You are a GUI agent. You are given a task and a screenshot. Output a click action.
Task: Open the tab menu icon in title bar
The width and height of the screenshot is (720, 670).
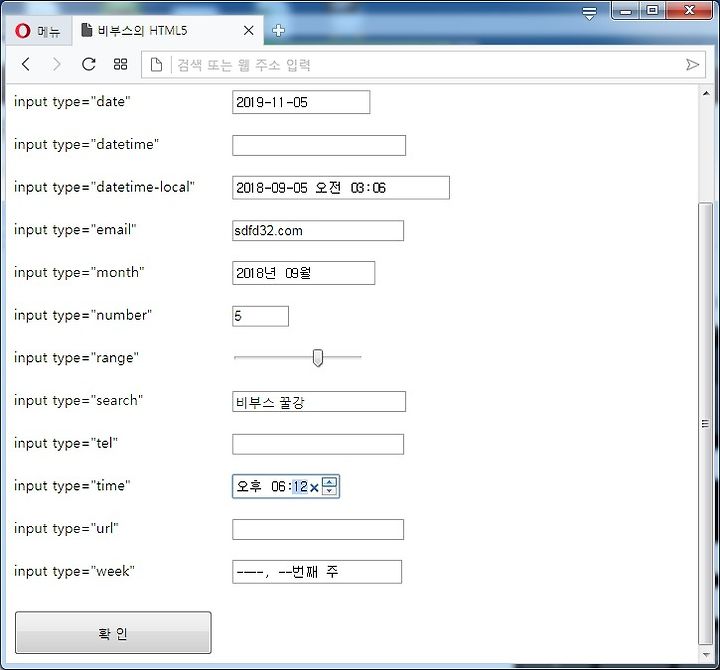pyautogui.click(x=589, y=13)
